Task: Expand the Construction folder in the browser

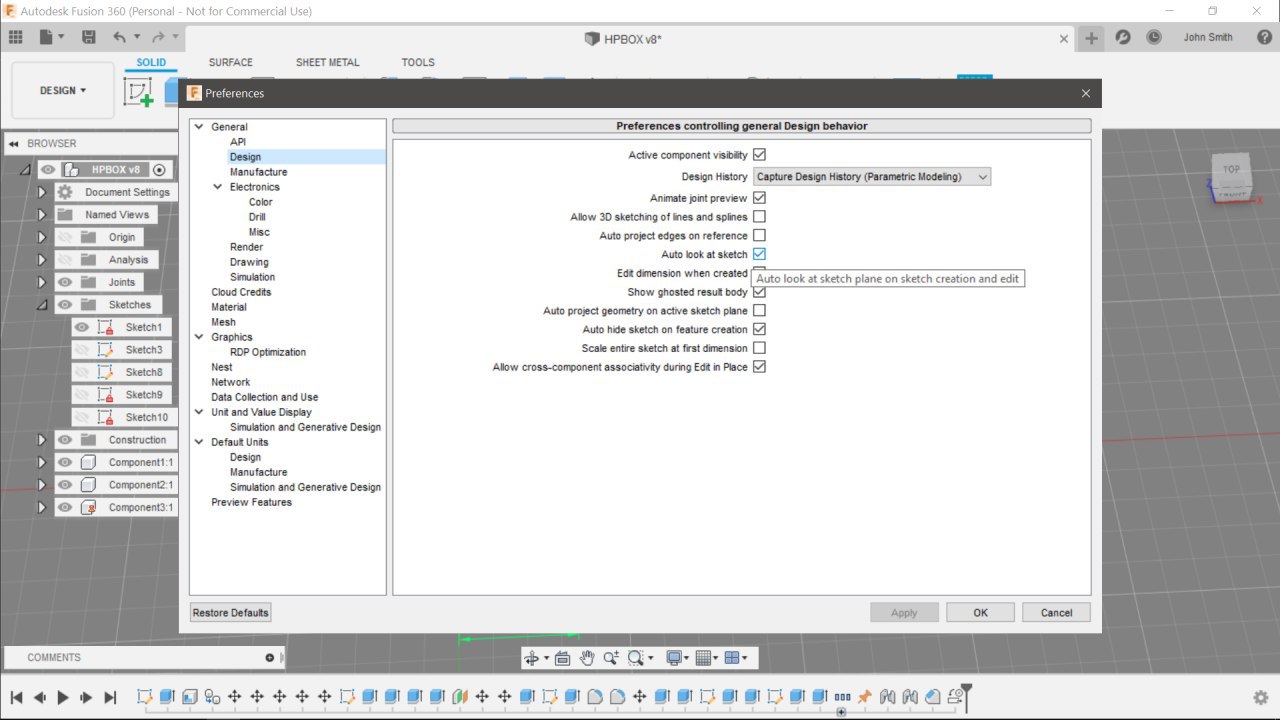Action: 42,440
